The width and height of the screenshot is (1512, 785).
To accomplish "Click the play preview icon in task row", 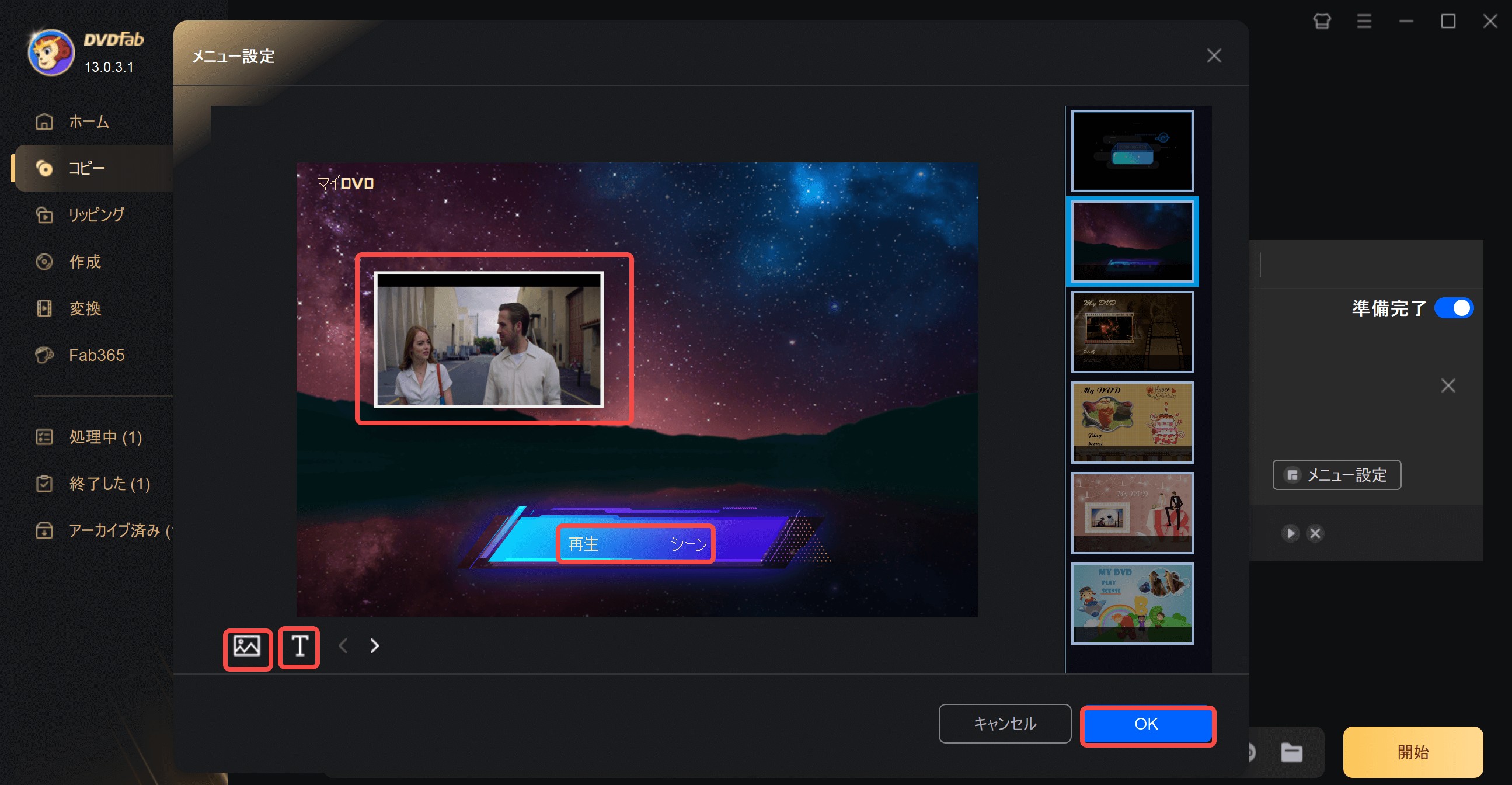I will pyautogui.click(x=1290, y=533).
